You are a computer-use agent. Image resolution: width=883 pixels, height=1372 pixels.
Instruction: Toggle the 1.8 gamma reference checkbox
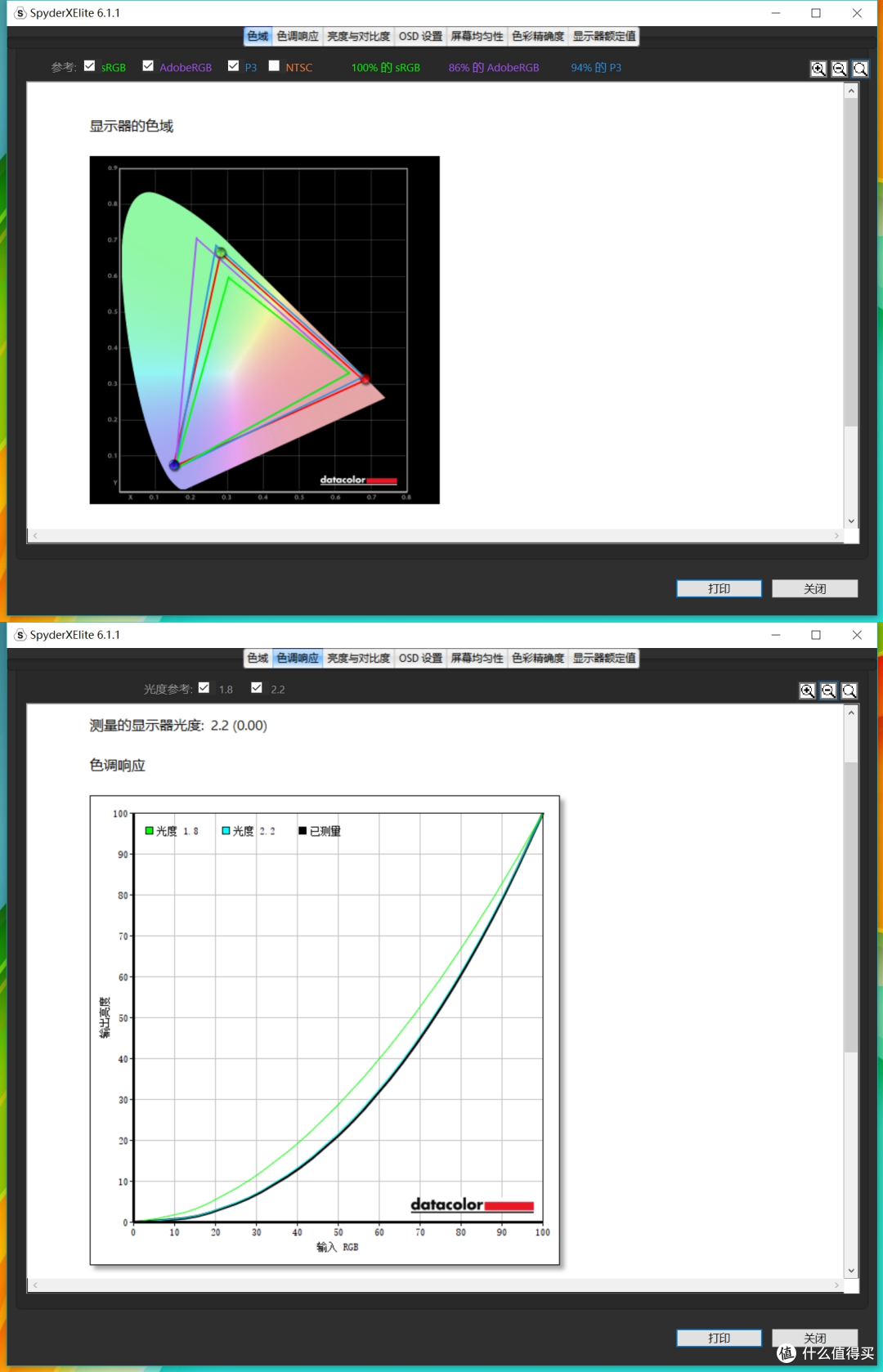pyautogui.click(x=204, y=688)
